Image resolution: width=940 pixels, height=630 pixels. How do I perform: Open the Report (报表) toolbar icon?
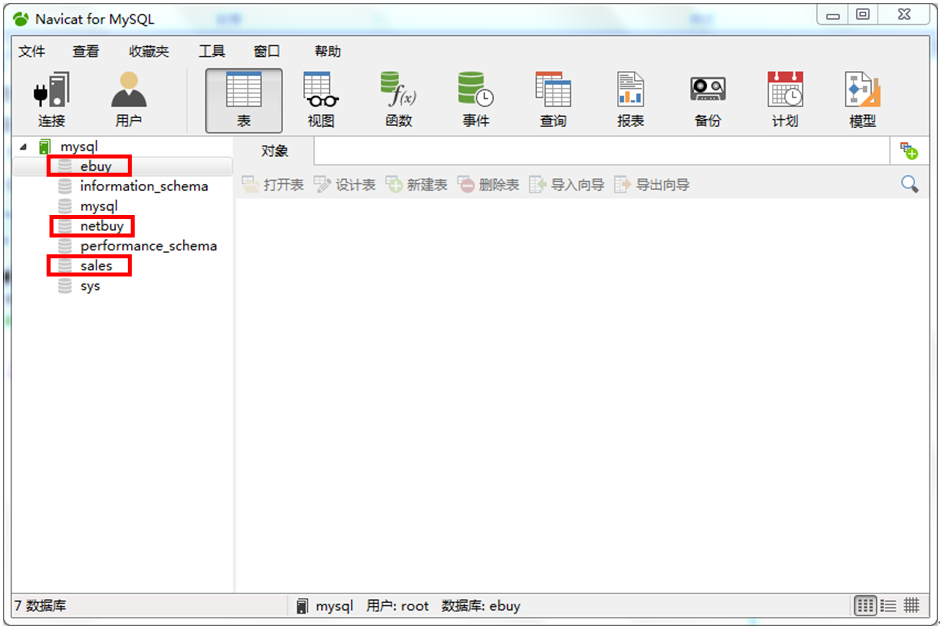click(631, 100)
